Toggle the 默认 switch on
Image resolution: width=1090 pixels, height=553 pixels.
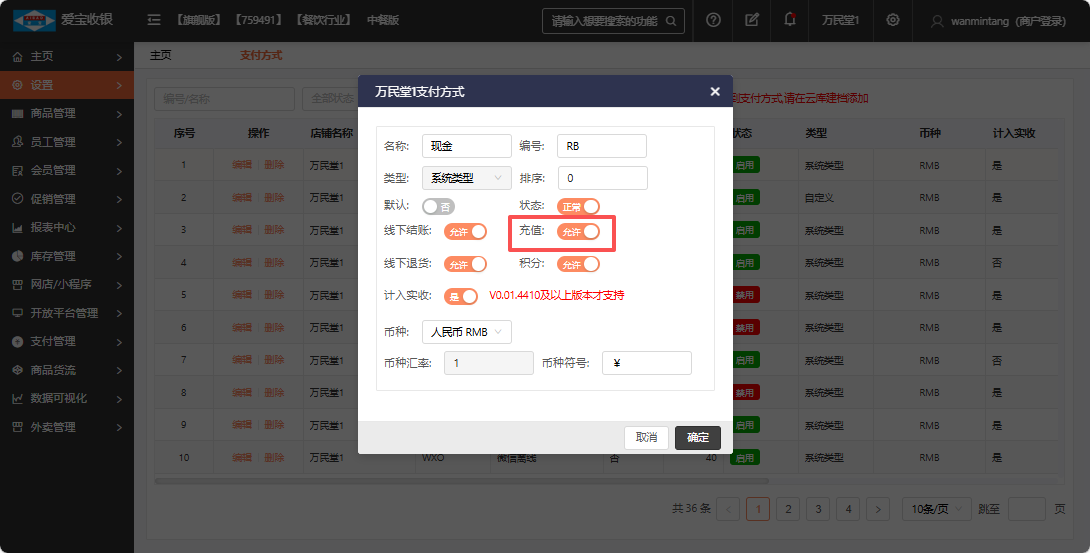(x=437, y=206)
